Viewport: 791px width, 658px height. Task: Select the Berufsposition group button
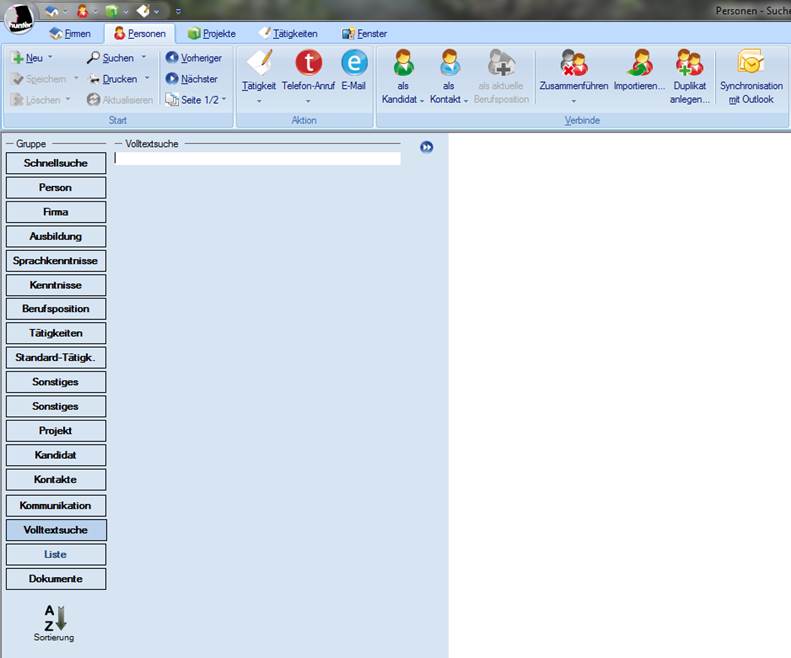click(55, 309)
